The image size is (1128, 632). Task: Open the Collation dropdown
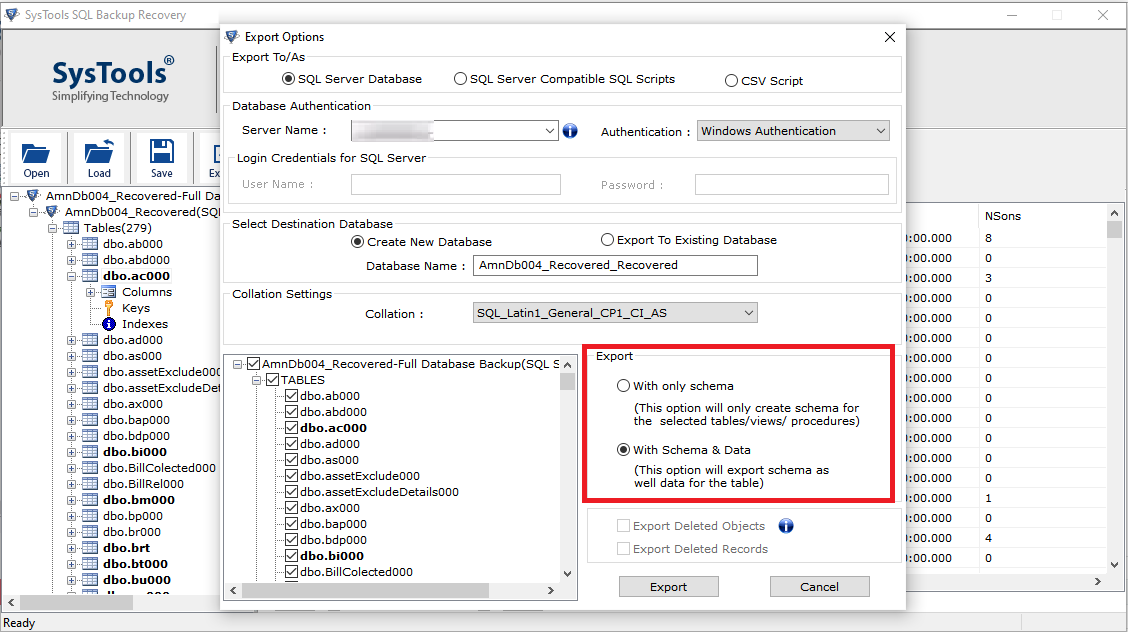tap(748, 313)
